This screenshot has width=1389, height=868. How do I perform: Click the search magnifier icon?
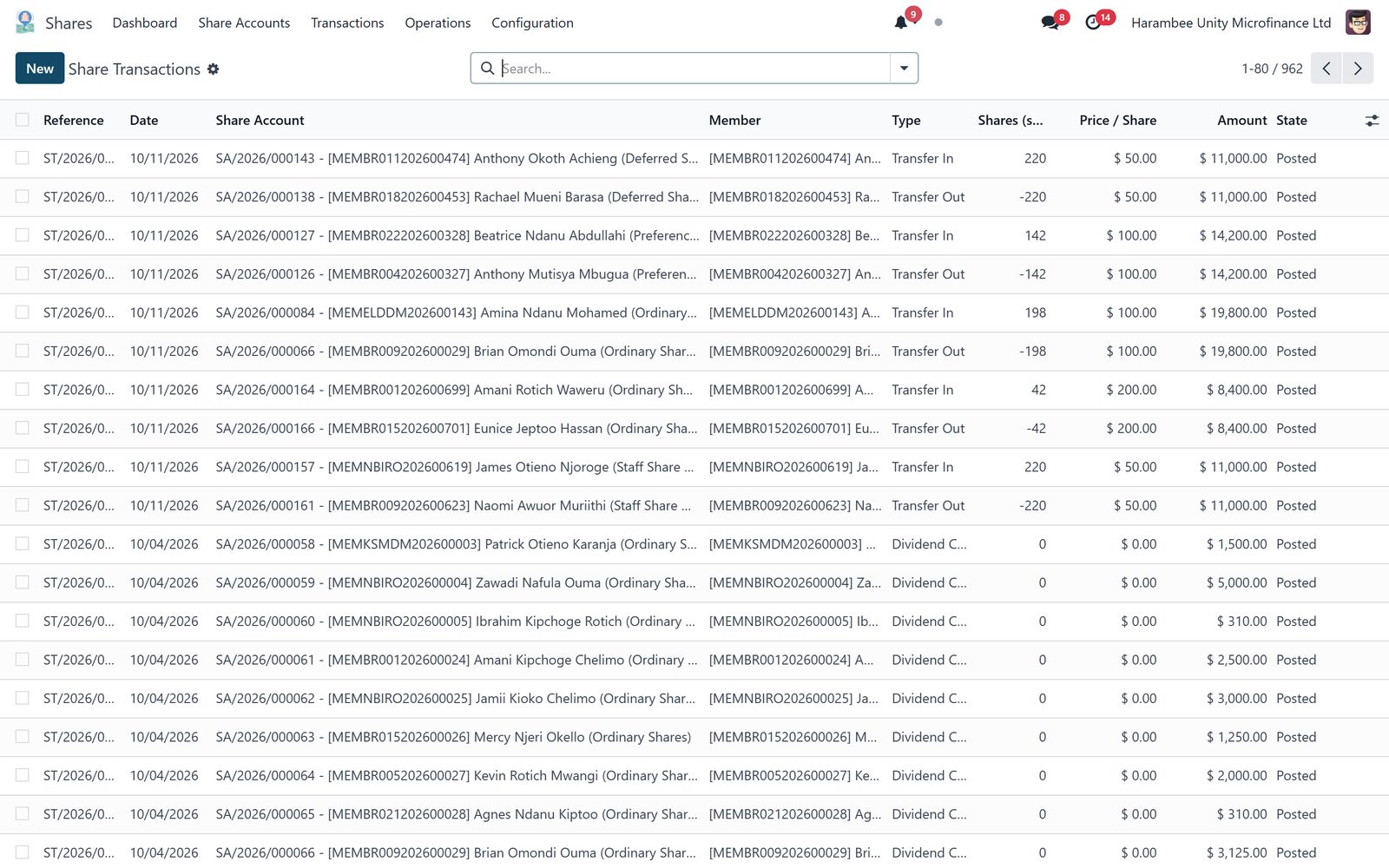[487, 69]
